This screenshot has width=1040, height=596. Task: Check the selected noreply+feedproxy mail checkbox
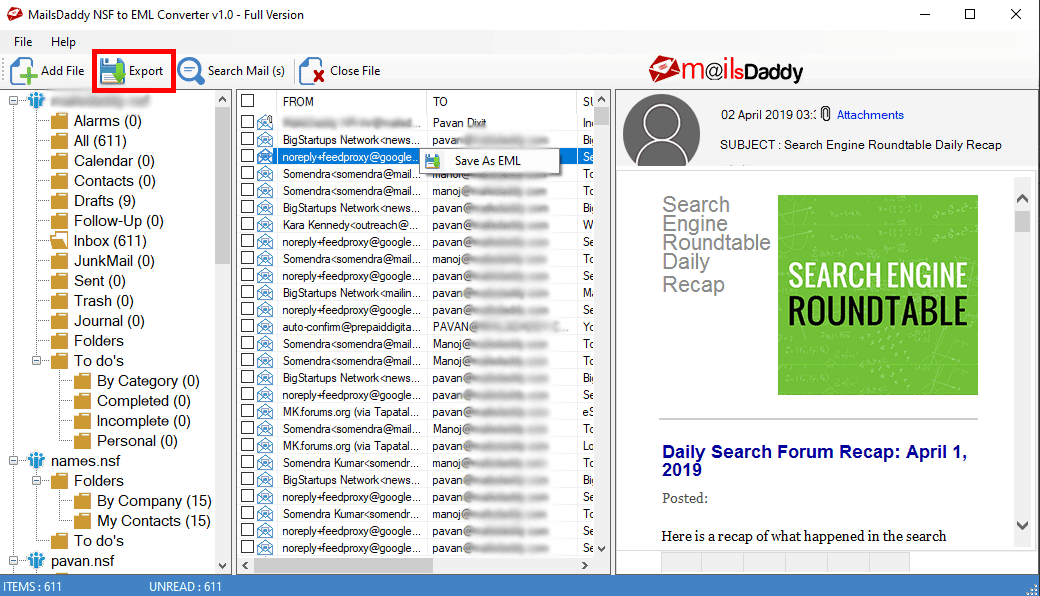[x=247, y=156]
